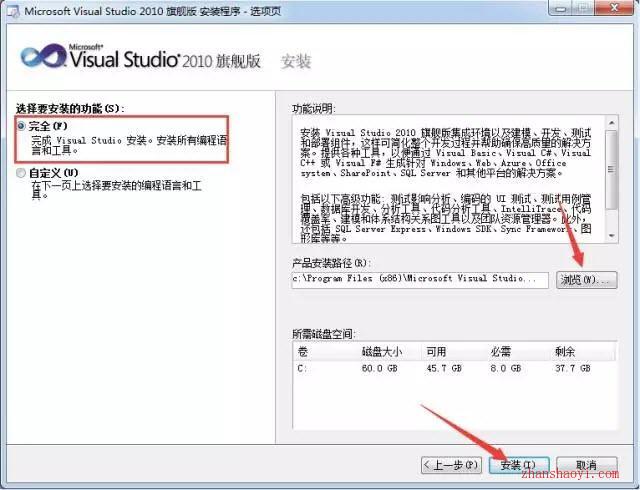The image size is (640, 490).
Task: Click the 60.0 GB disk size value
Action: click(380, 368)
